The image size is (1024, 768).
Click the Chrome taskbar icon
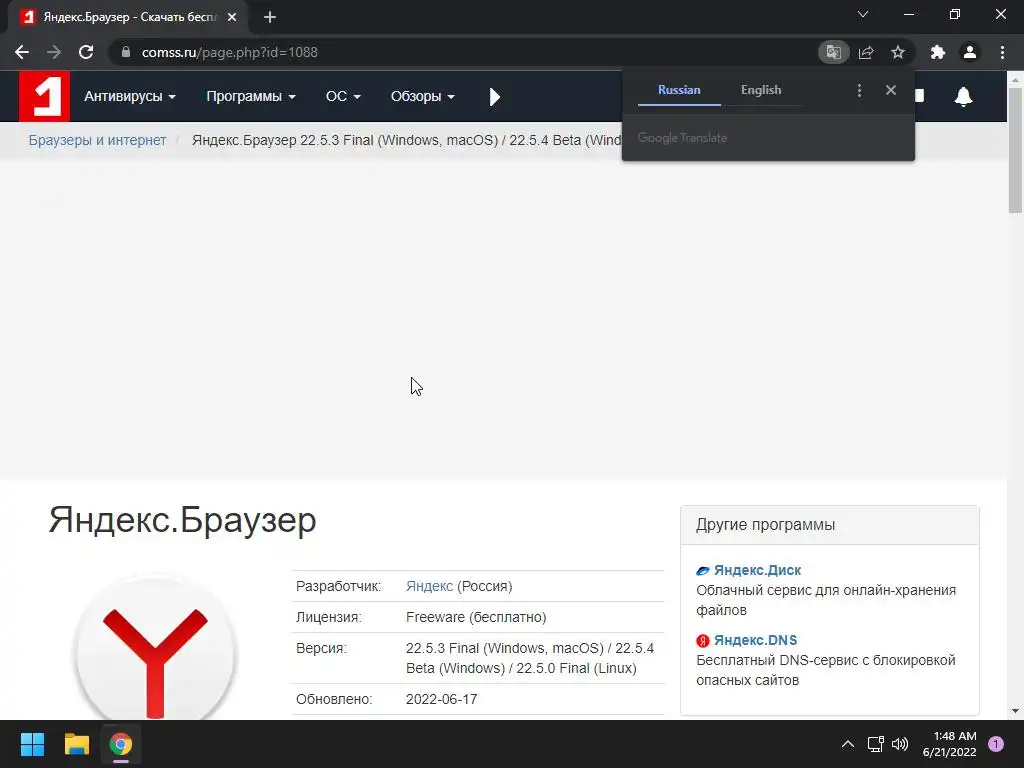121,744
